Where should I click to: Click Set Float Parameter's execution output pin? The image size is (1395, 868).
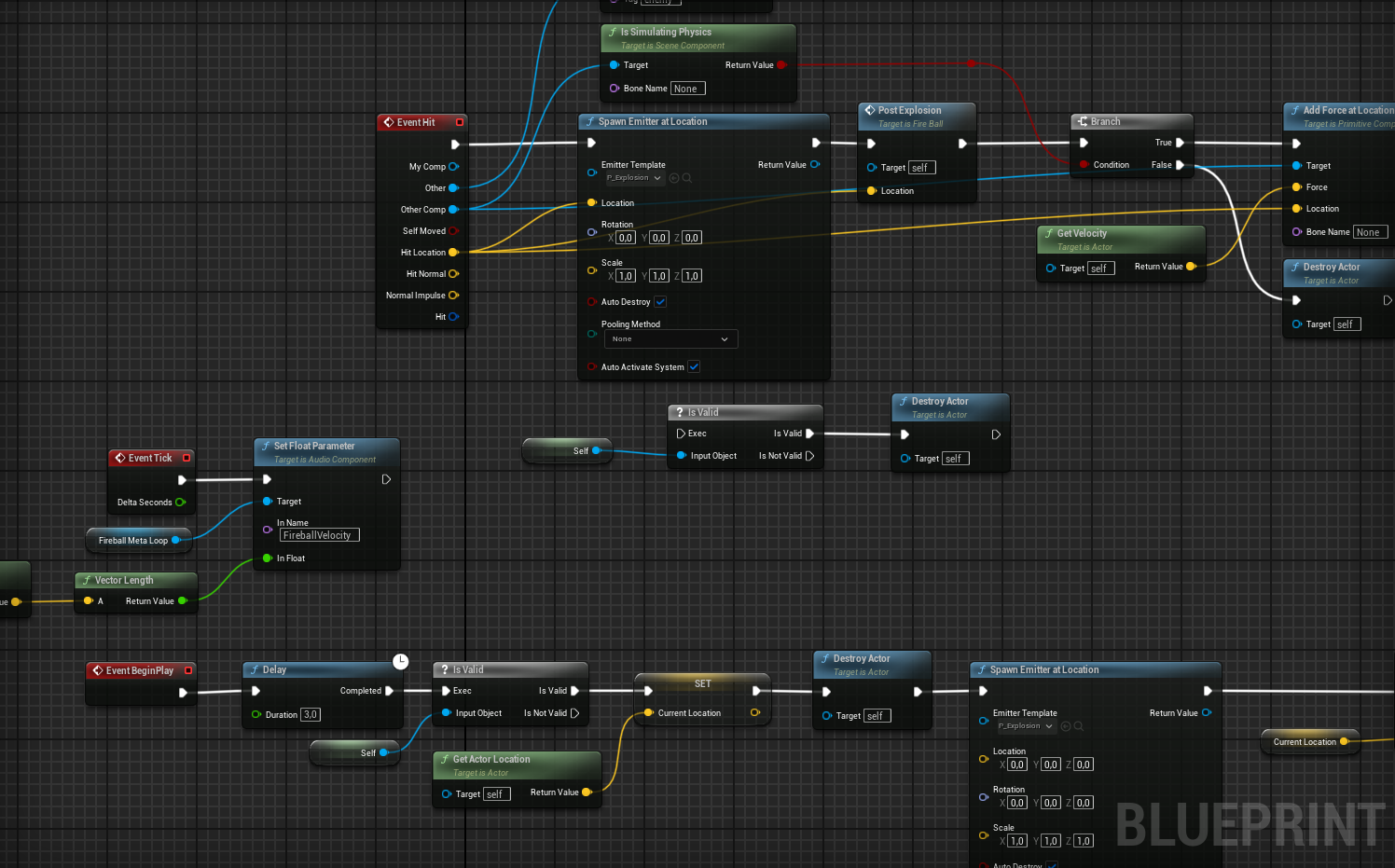(x=386, y=479)
